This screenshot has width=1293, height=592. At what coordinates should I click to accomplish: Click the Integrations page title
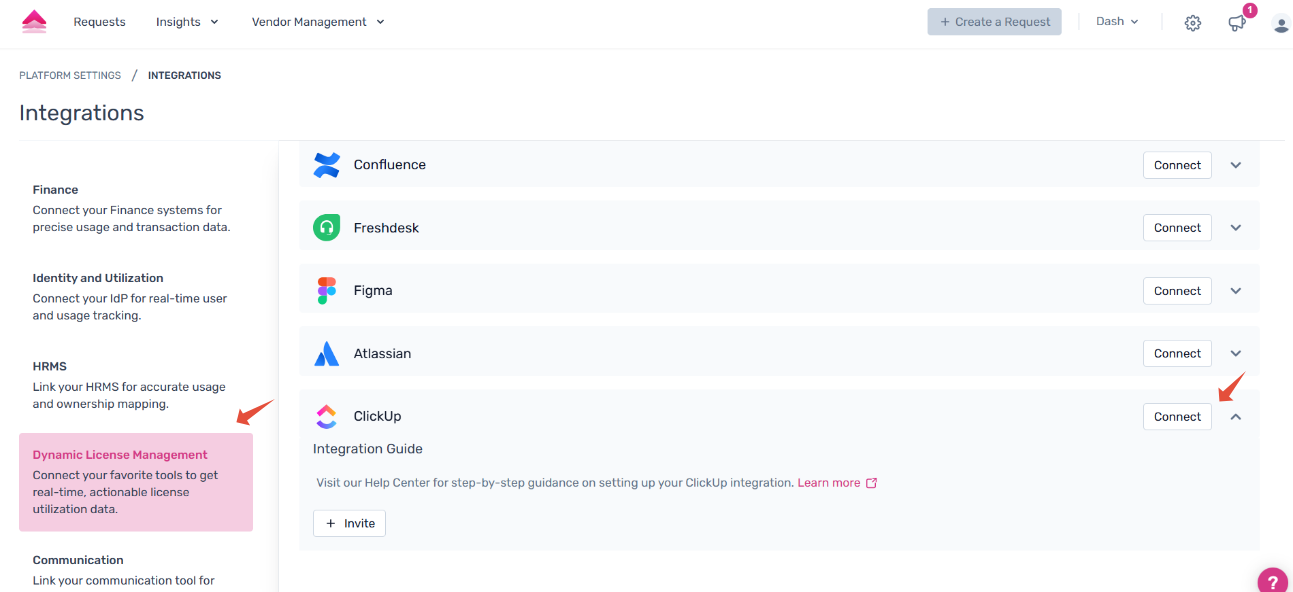pyautogui.click(x=81, y=113)
